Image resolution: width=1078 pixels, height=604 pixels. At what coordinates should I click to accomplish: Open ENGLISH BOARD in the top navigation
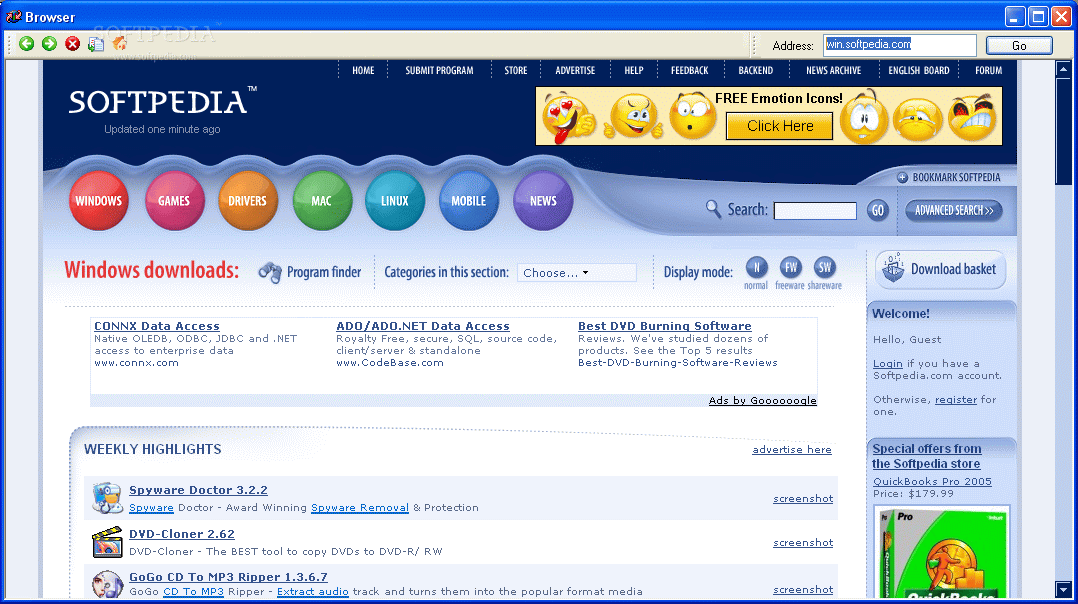coord(918,70)
